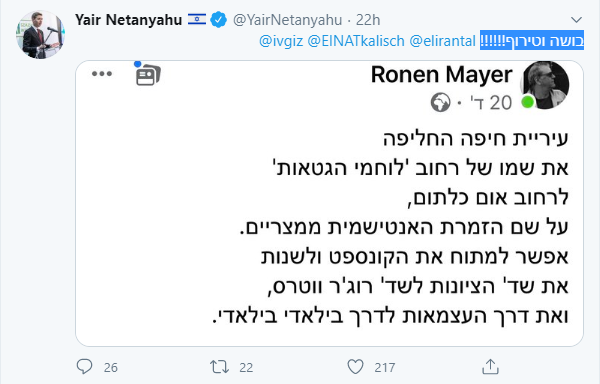The height and width of the screenshot is (384, 600).
Task: Click the @elirantal mention
Action: [x=442, y=41]
